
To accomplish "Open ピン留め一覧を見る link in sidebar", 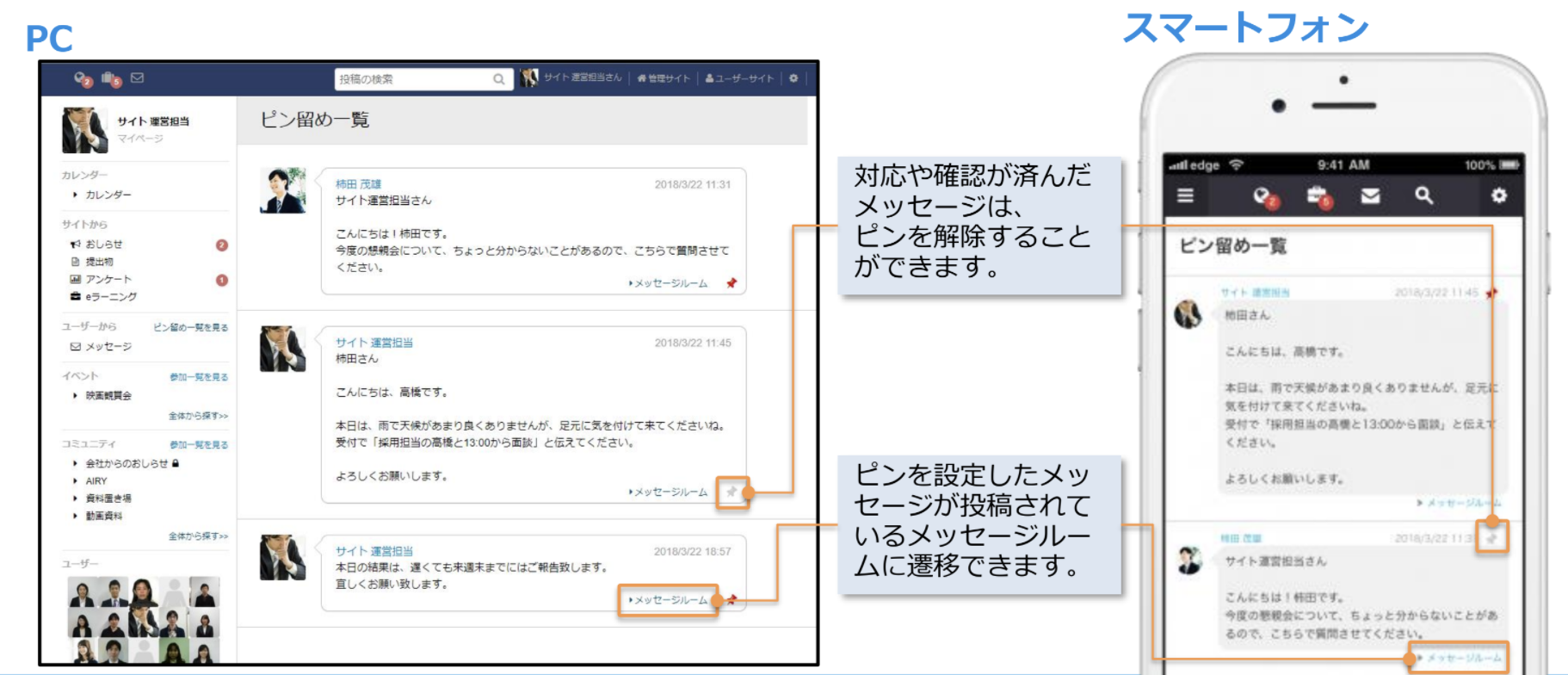I will click(190, 328).
